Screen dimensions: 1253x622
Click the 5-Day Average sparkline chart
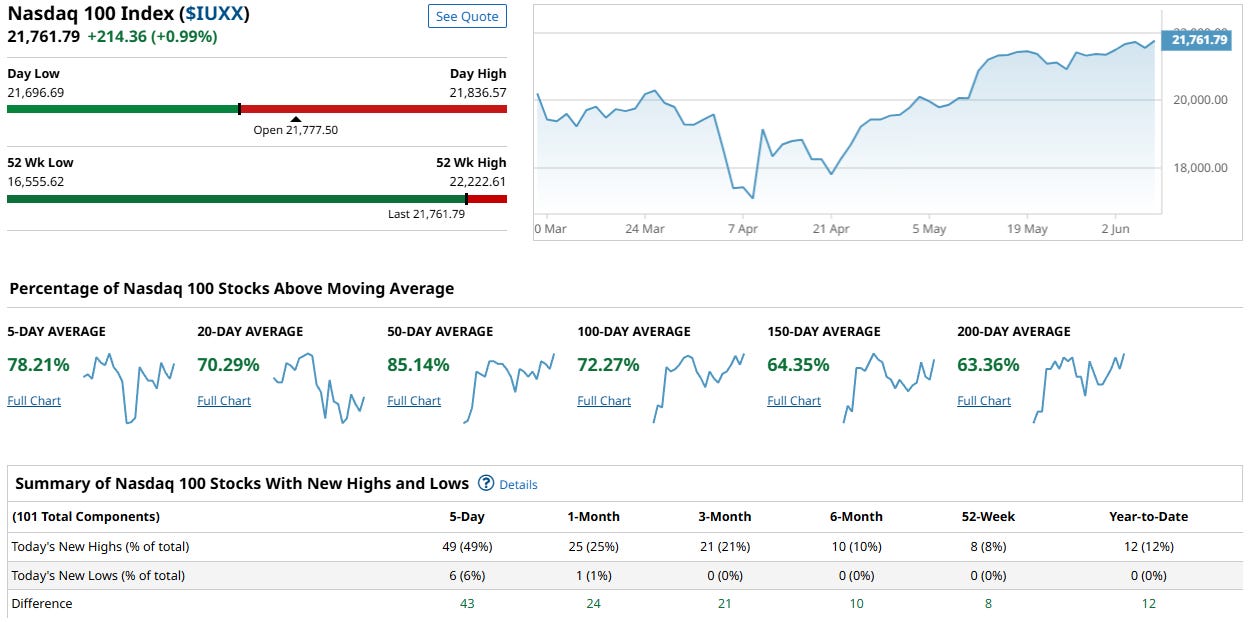(129, 388)
